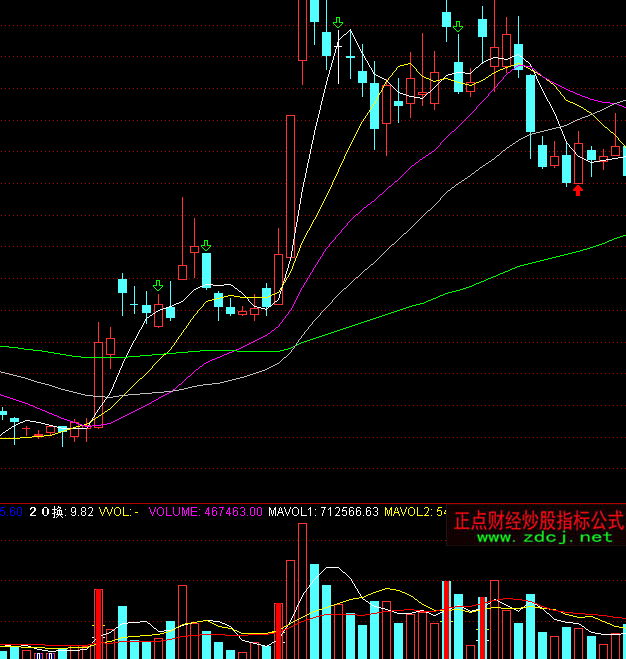Open the www.zdcj.net link
626x659 pixels.
coord(545,537)
